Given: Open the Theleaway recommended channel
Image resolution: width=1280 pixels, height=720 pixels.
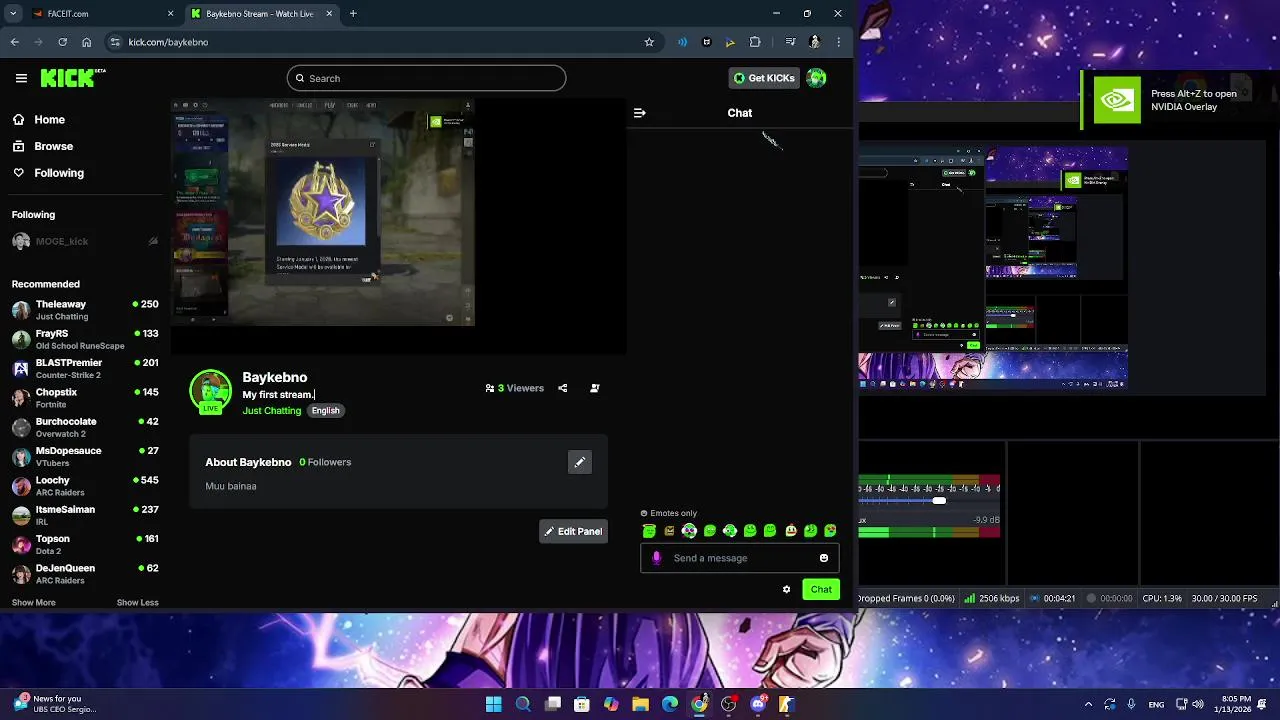Looking at the screenshot, I should coord(85,310).
